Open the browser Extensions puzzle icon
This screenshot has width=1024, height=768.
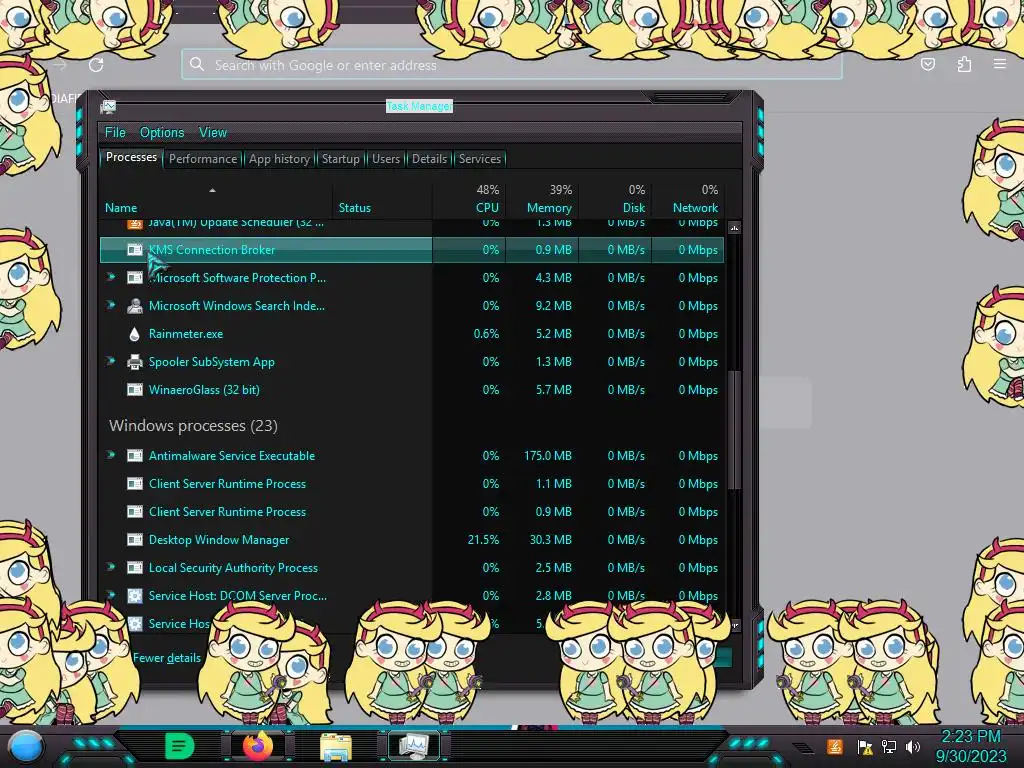click(964, 64)
